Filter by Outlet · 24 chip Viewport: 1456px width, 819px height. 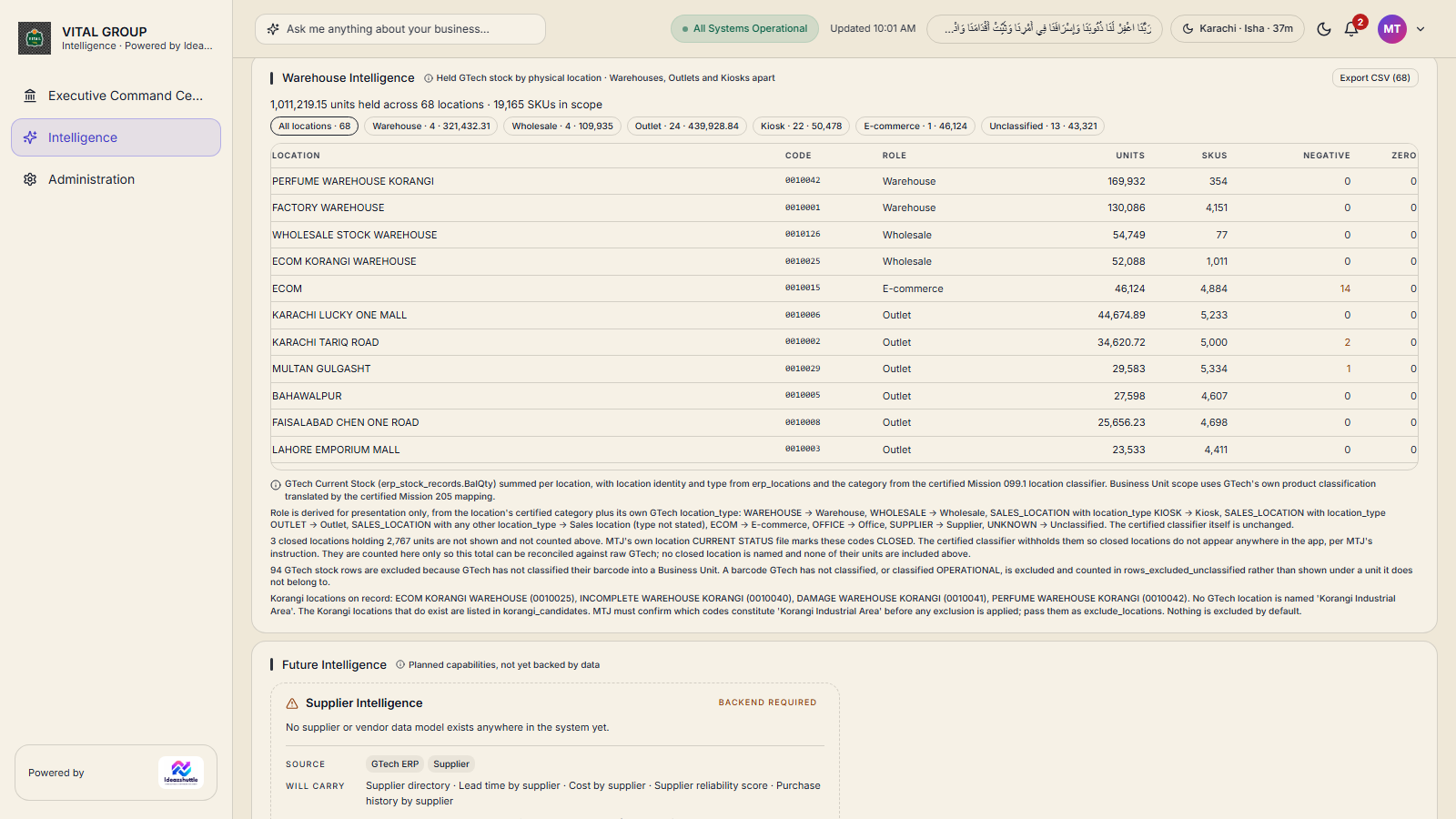(687, 126)
